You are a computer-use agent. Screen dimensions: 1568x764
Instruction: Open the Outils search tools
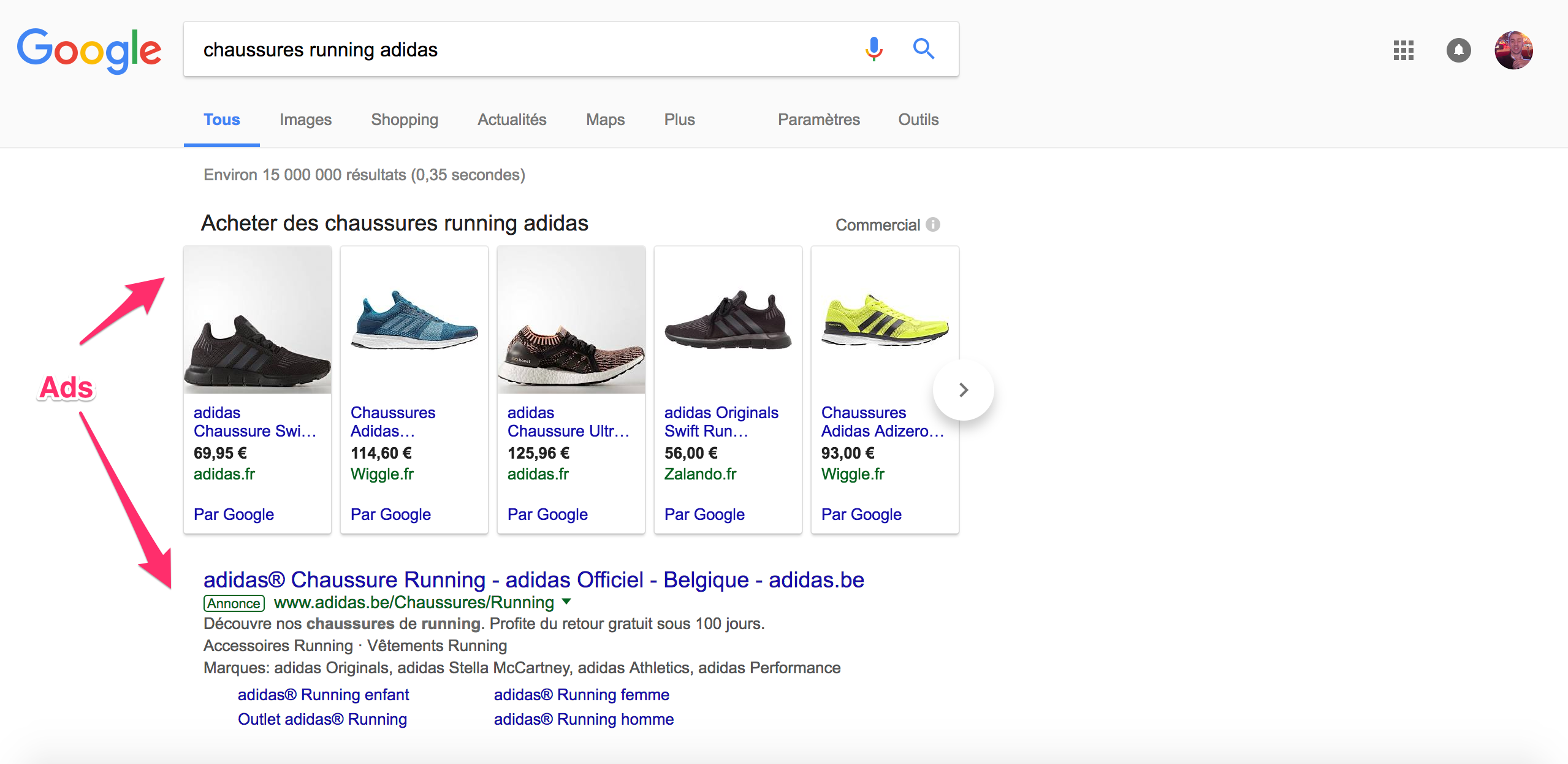(918, 120)
